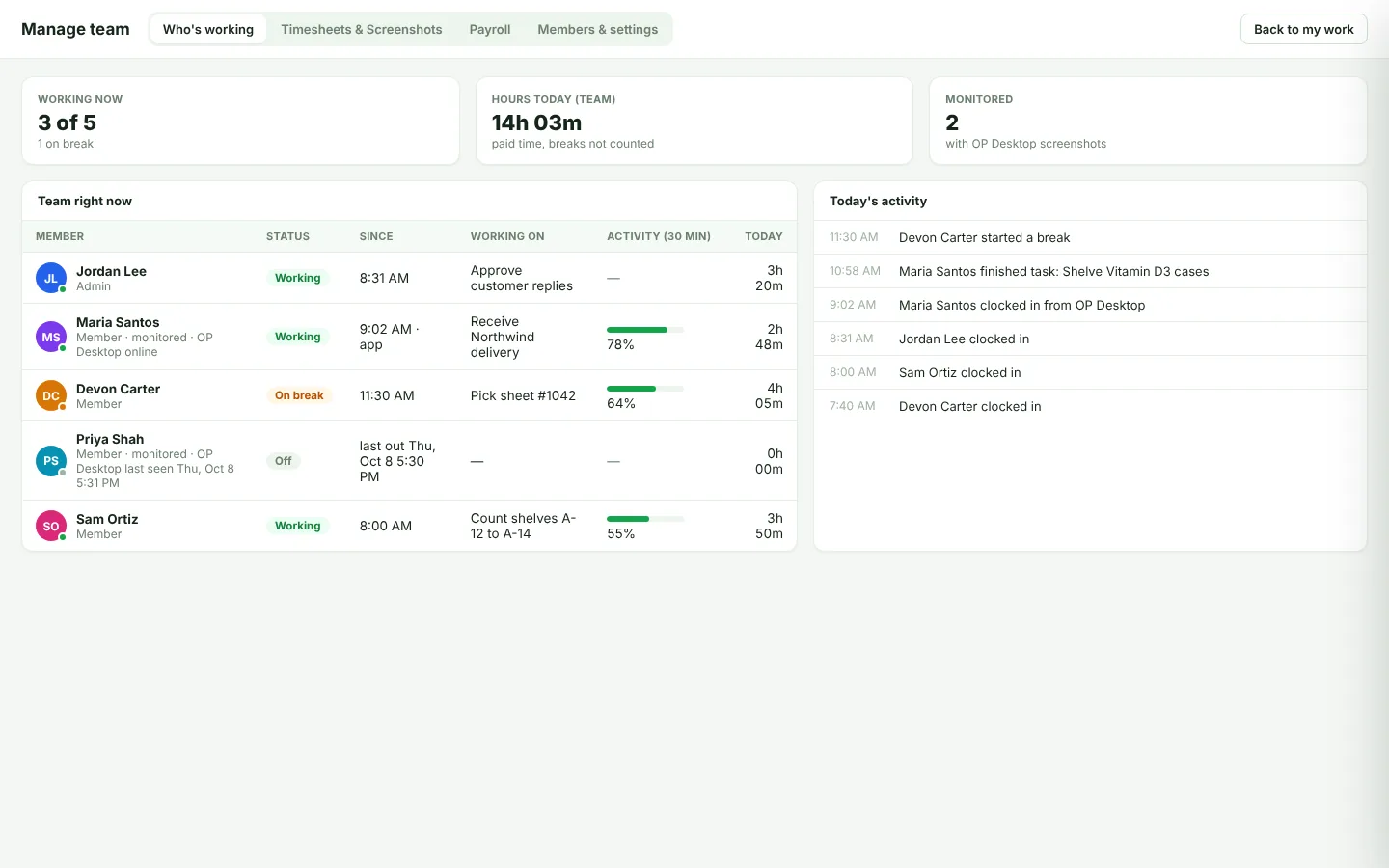Select the name Jordan Lee
Image resolution: width=1389 pixels, height=868 pixels.
(112, 271)
